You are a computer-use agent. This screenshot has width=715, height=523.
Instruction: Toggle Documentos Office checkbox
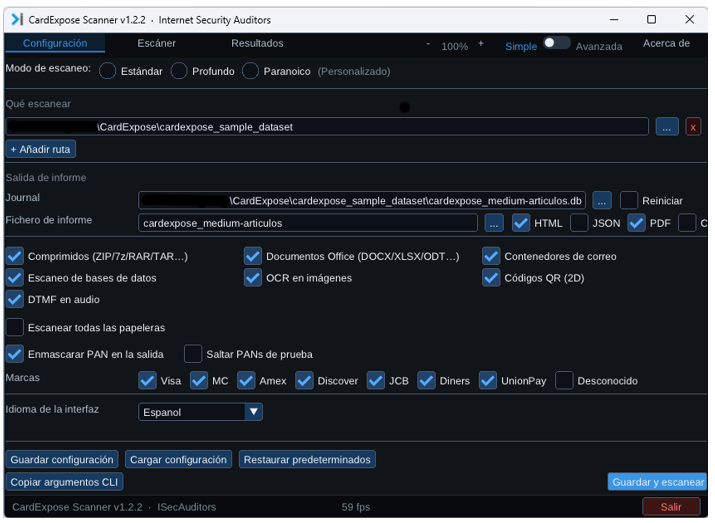click(x=253, y=256)
